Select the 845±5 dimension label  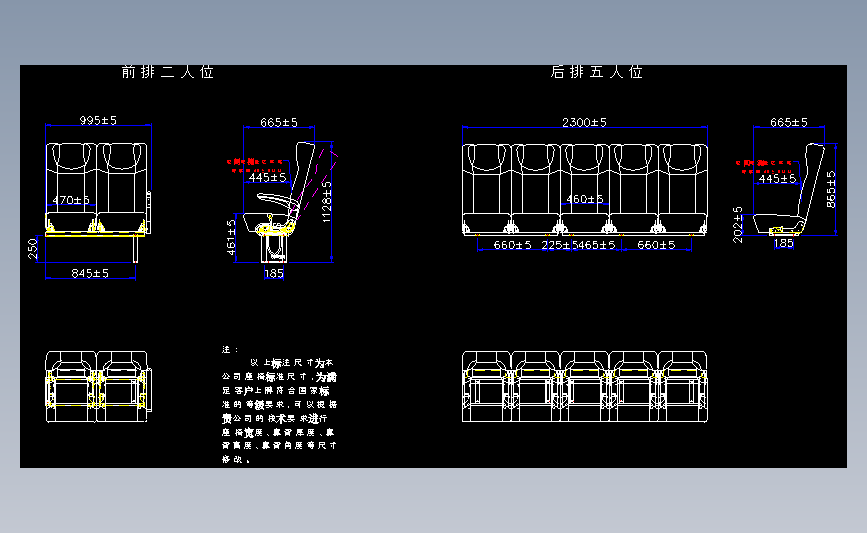click(x=90, y=273)
